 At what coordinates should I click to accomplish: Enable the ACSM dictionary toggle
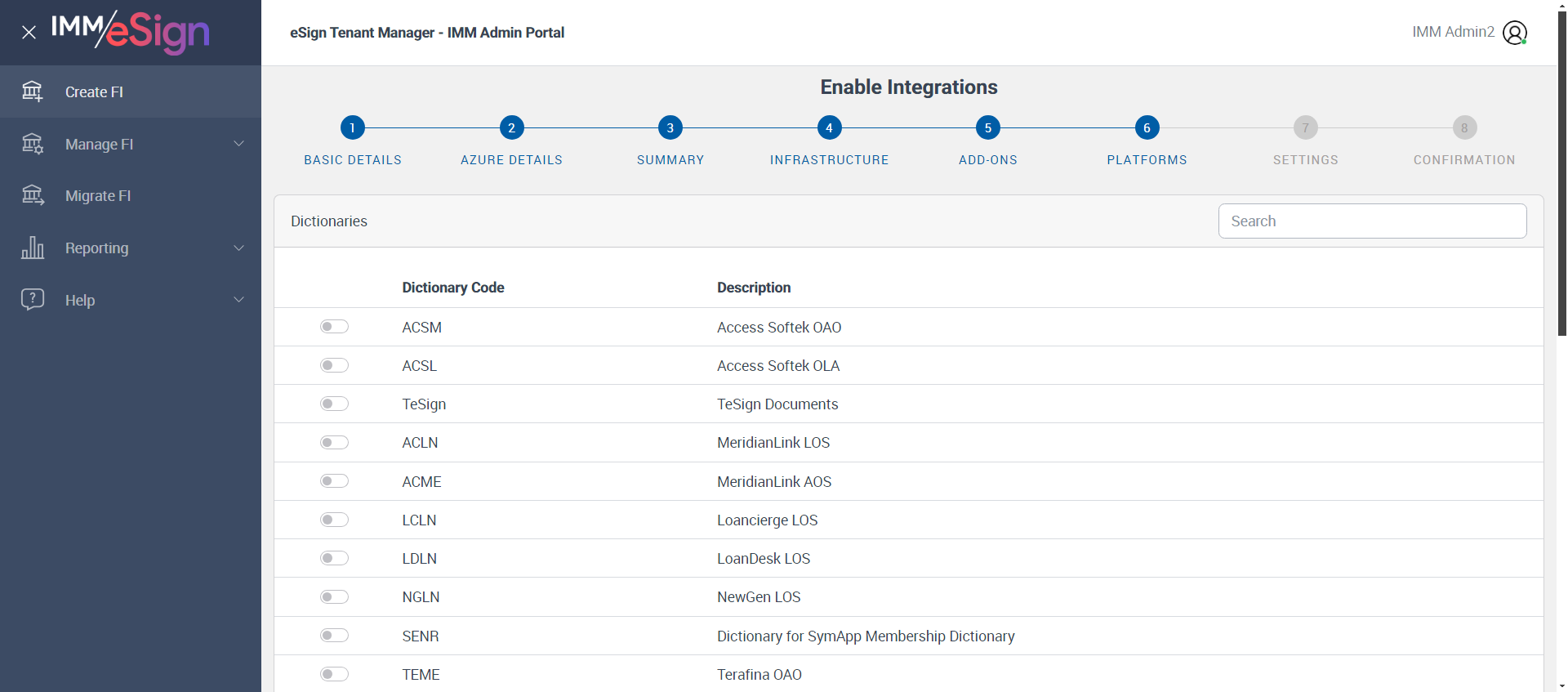[334, 327]
